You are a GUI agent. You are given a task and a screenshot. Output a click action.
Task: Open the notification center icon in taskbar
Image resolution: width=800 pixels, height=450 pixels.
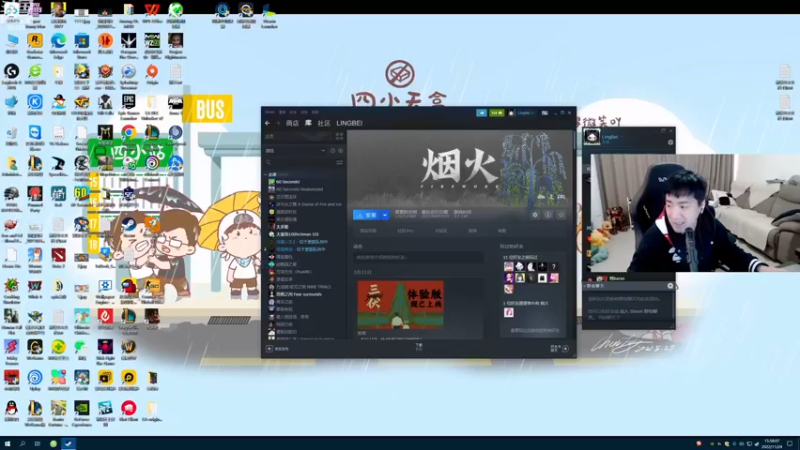[790, 443]
